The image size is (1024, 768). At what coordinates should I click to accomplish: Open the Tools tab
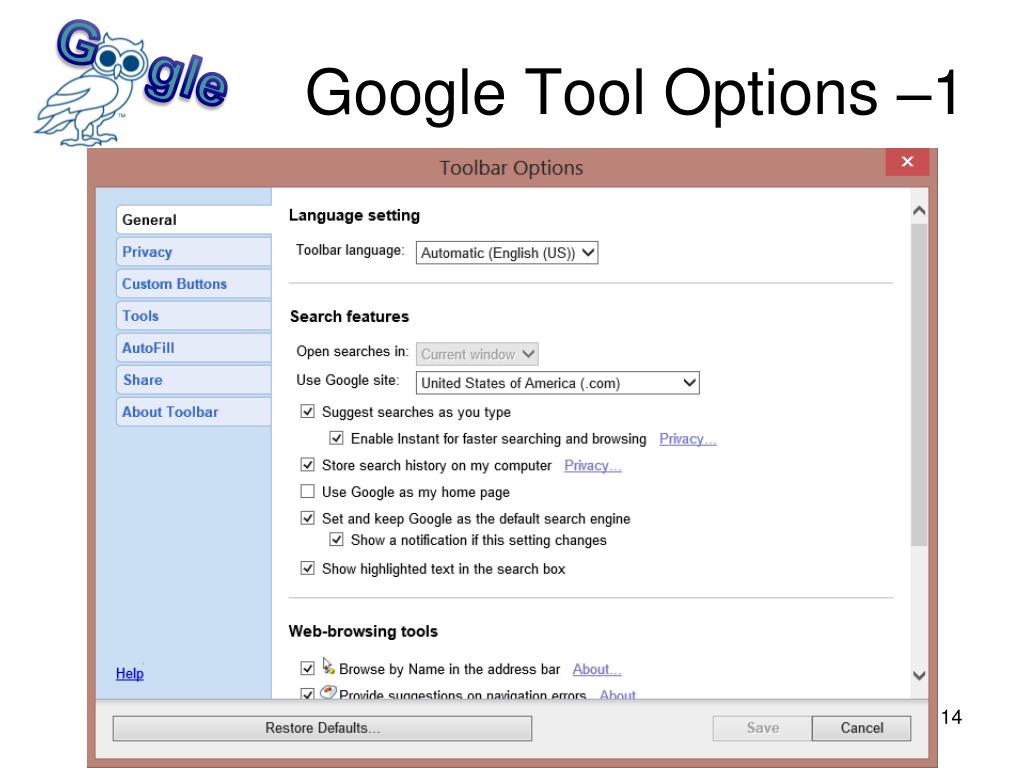pos(194,315)
